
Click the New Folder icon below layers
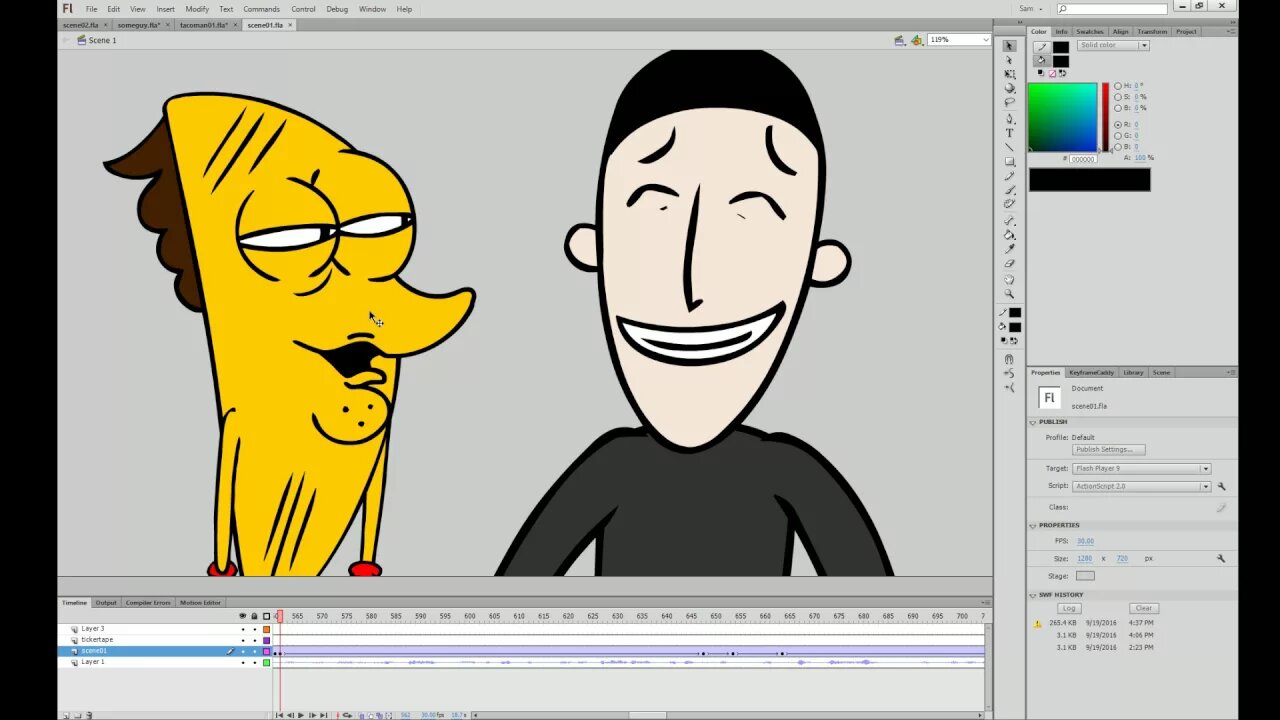(x=77, y=715)
